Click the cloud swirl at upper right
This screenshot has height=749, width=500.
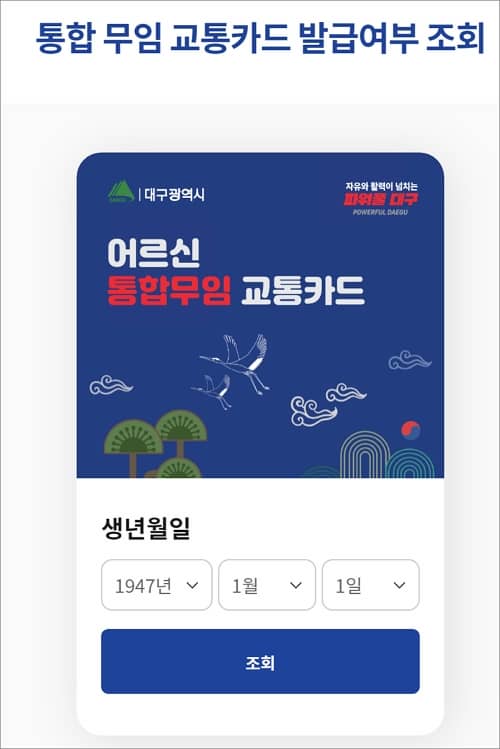click(x=409, y=360)
